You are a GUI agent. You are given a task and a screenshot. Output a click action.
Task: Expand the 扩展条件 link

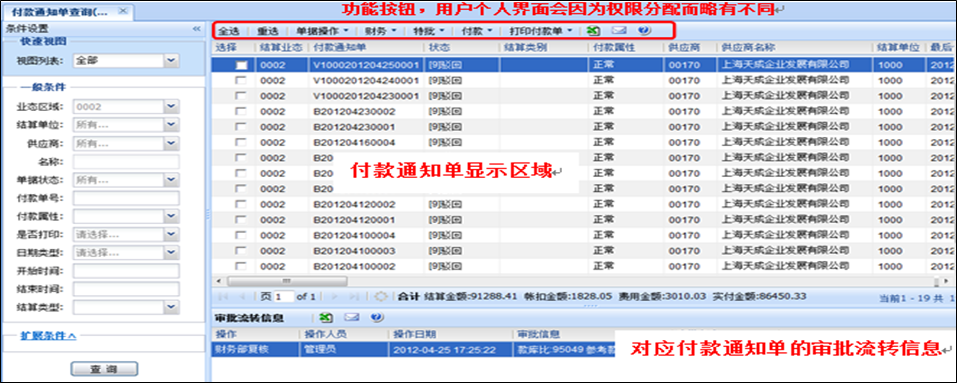point(48,335)
